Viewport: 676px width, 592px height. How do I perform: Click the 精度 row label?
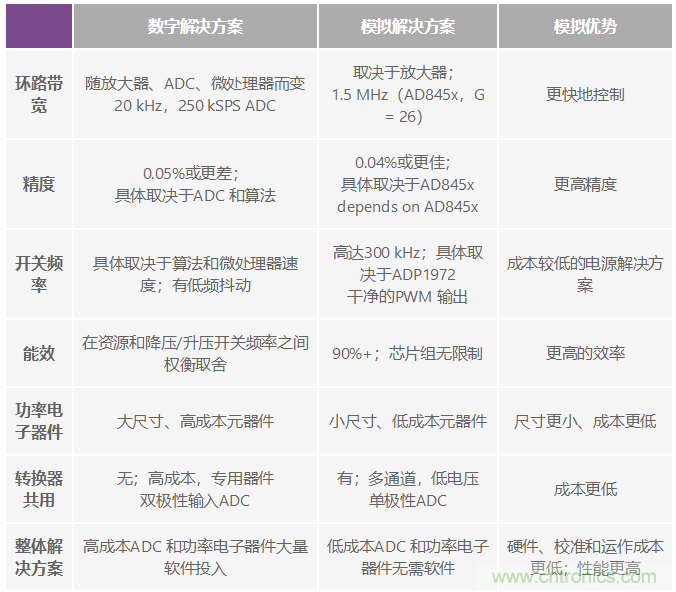tap(38, 184)
